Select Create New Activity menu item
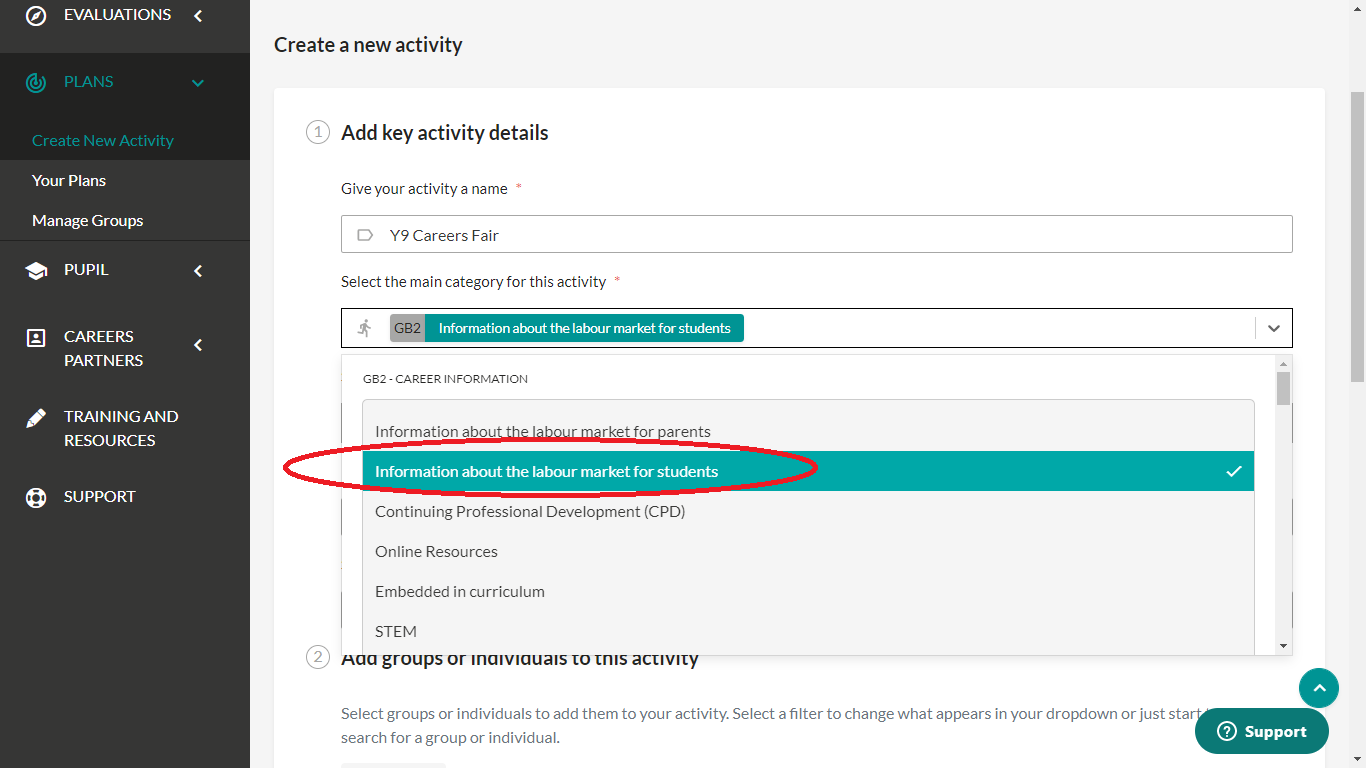The image size is (1366, 768). [x=103, y=140]
